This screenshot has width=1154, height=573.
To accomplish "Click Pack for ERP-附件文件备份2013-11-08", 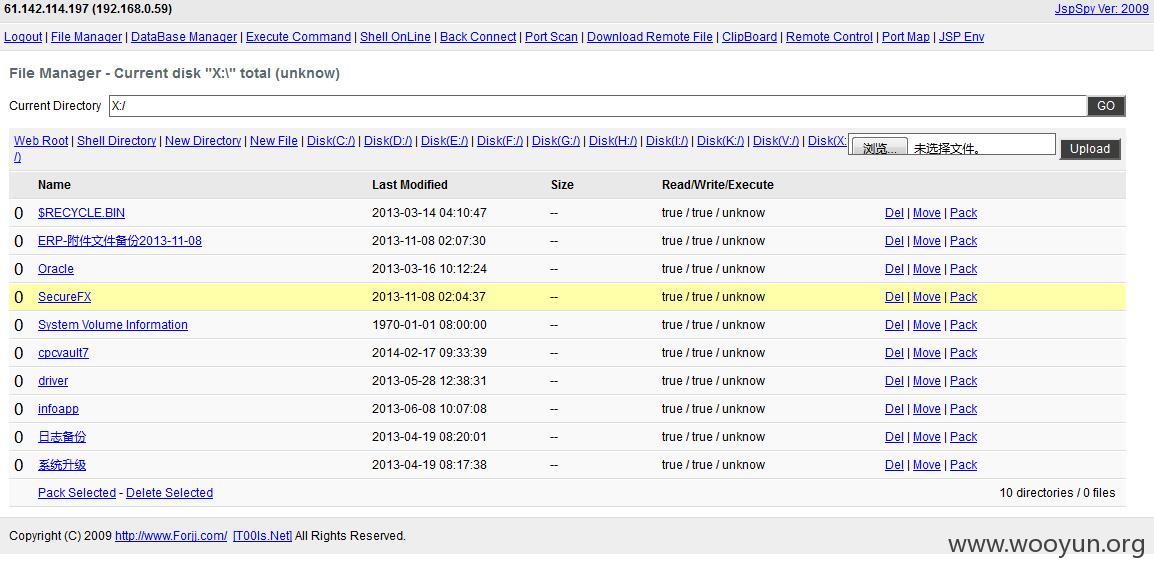I will pos(963,241).
